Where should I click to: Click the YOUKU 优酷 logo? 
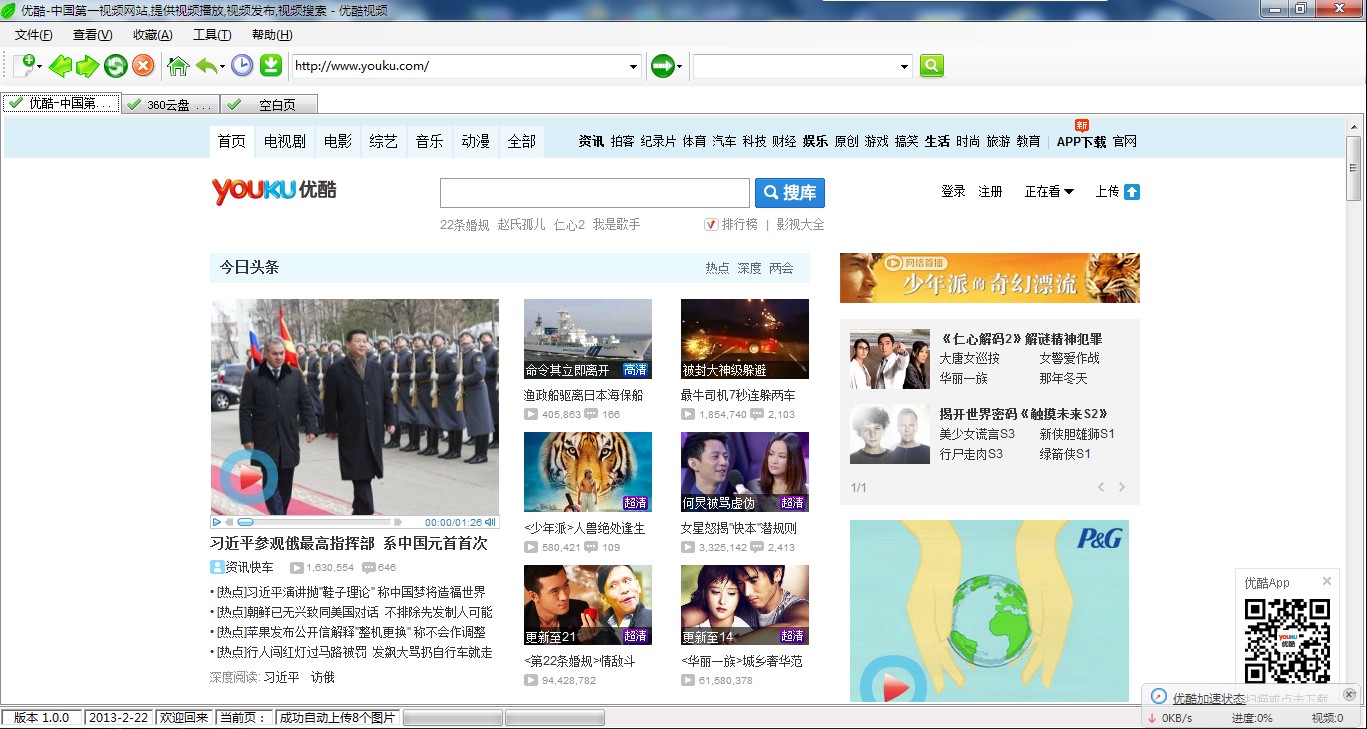coord(274,191)
